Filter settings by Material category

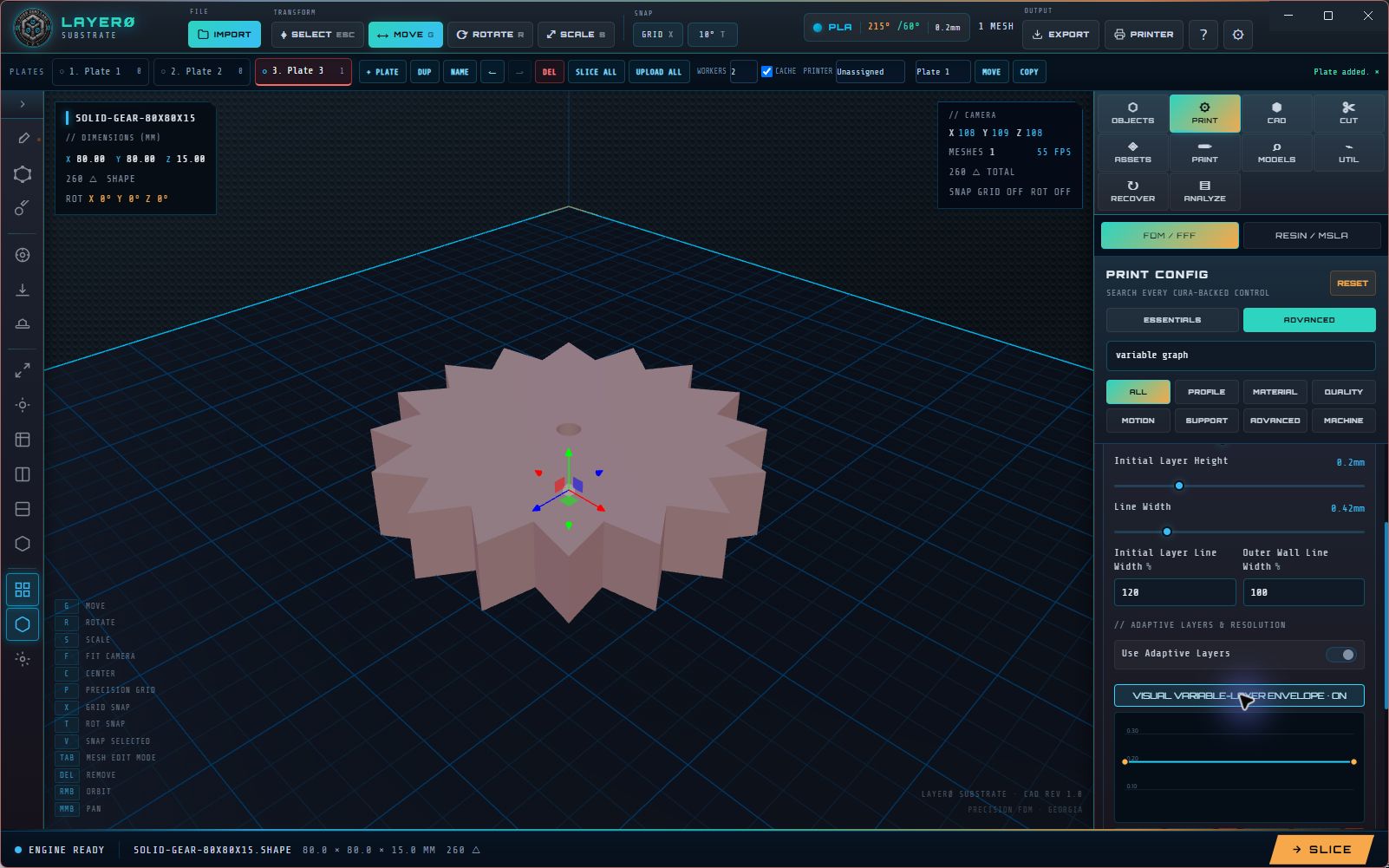pos(1275,392)
